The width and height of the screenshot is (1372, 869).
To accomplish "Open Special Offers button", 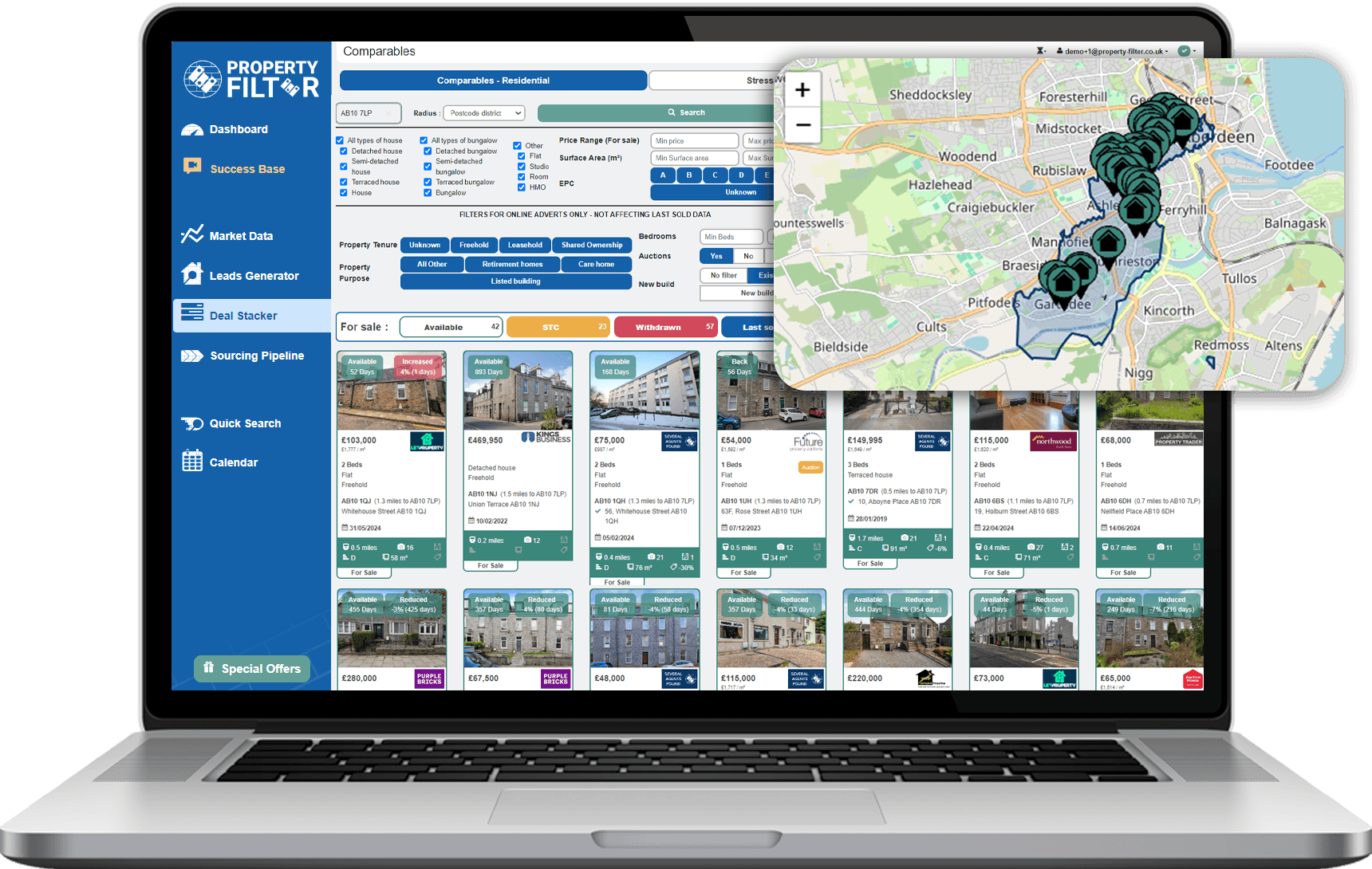I will [252, 668].
